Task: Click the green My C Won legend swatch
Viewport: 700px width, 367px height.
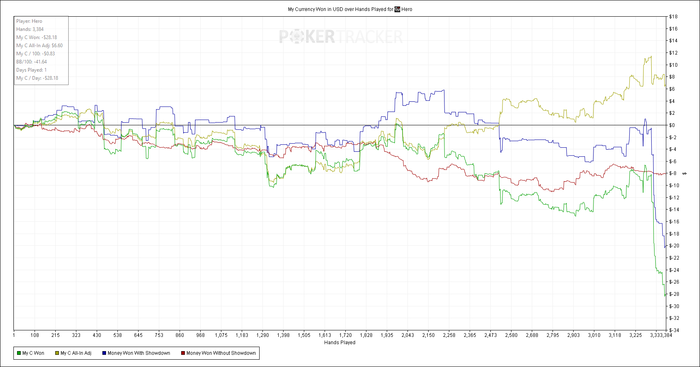Action: (x=19, y=353)
